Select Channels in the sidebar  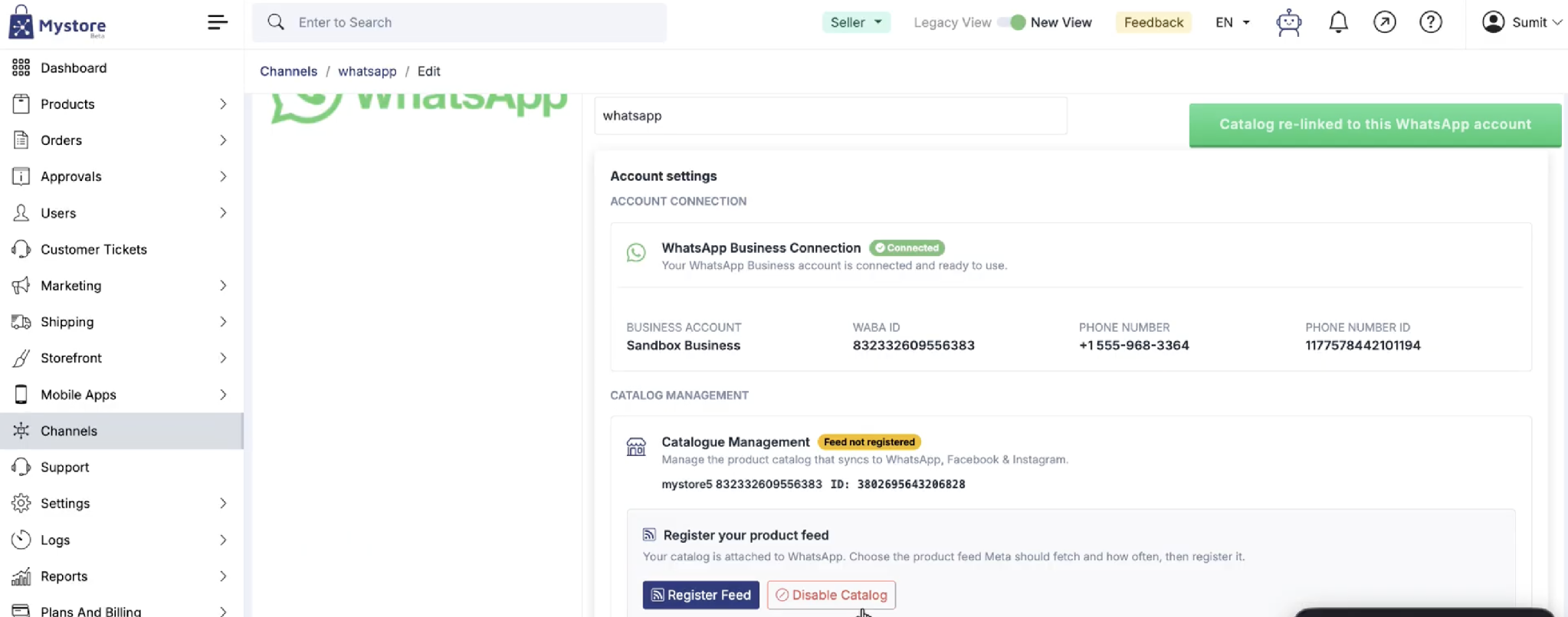[x=122, y=431]
